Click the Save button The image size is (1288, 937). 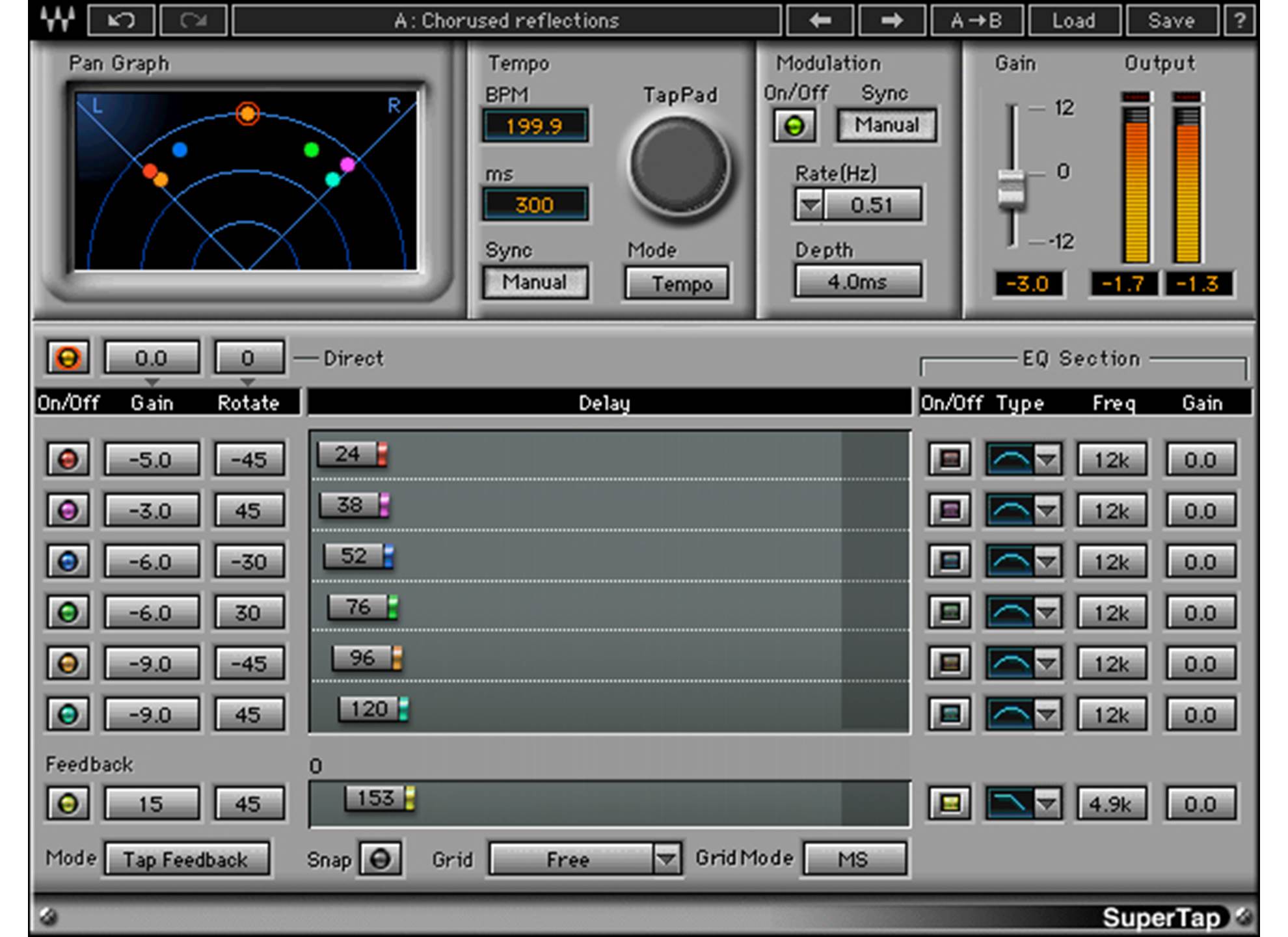tap(1171, 20)
